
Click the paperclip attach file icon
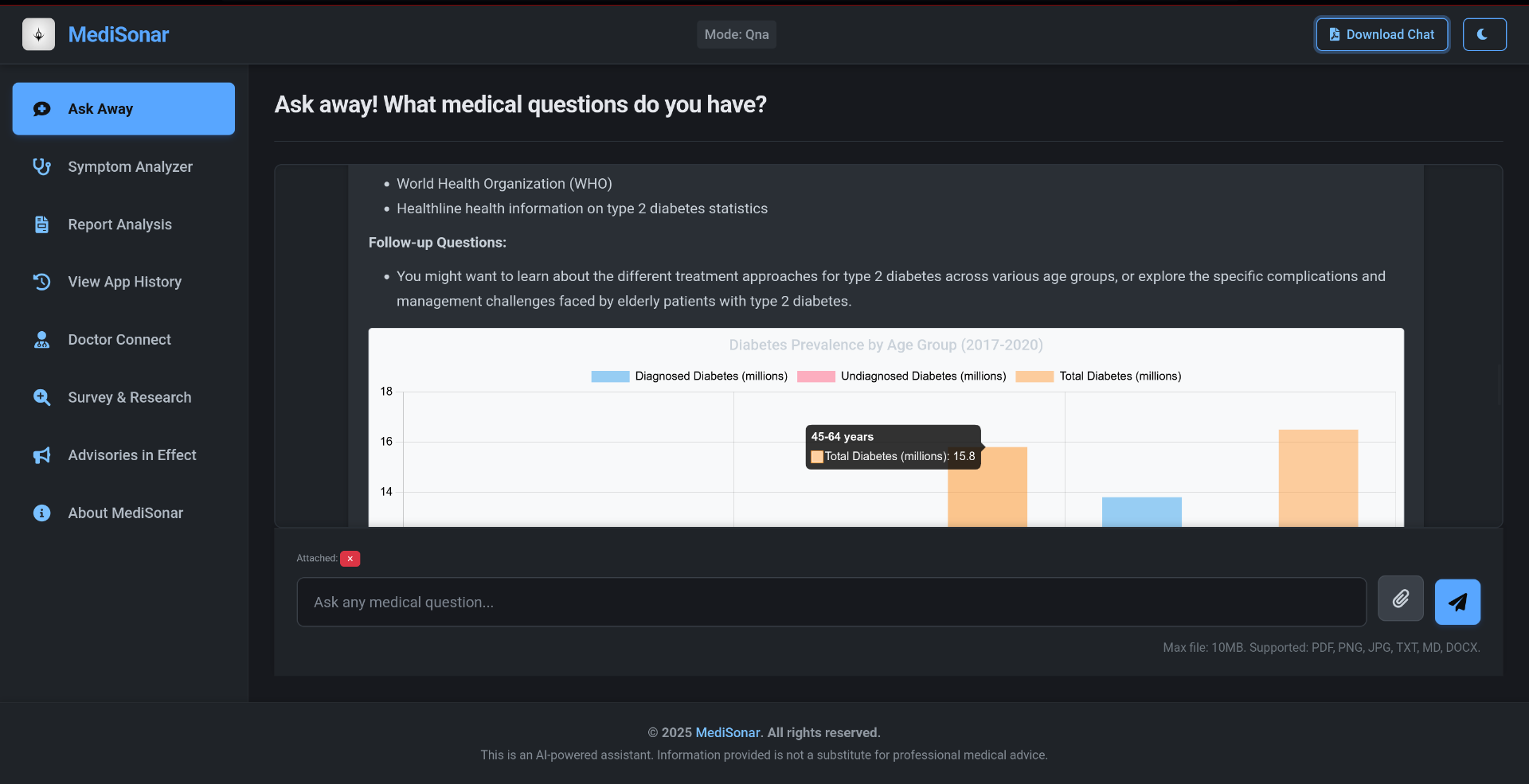pos(1400,599)
